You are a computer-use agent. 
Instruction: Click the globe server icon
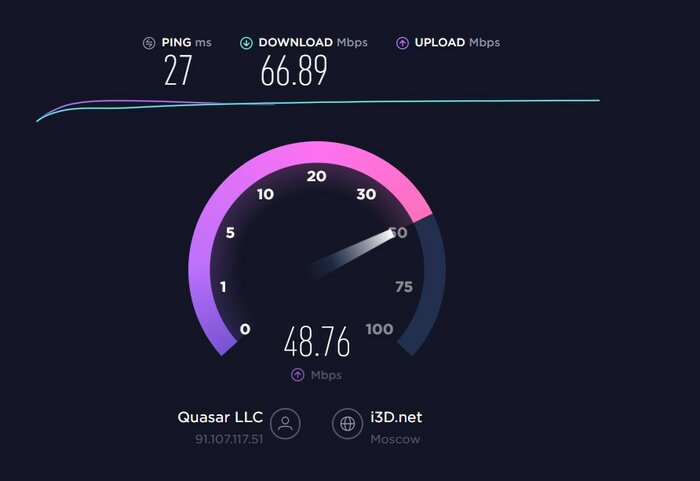pos(347,423)
